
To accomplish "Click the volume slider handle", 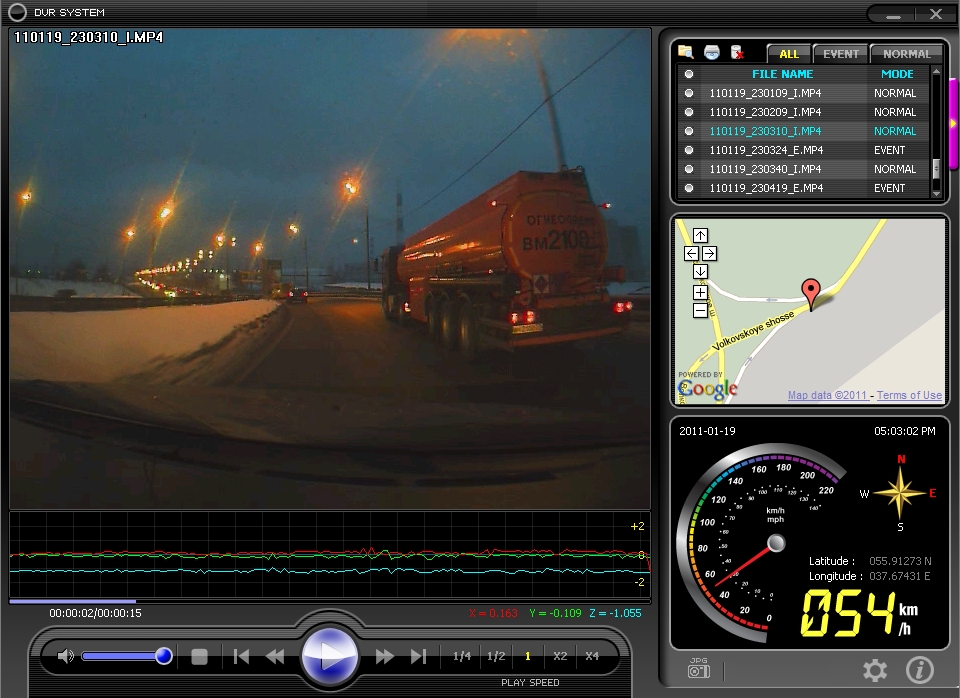I will click(x=163, y=656).
